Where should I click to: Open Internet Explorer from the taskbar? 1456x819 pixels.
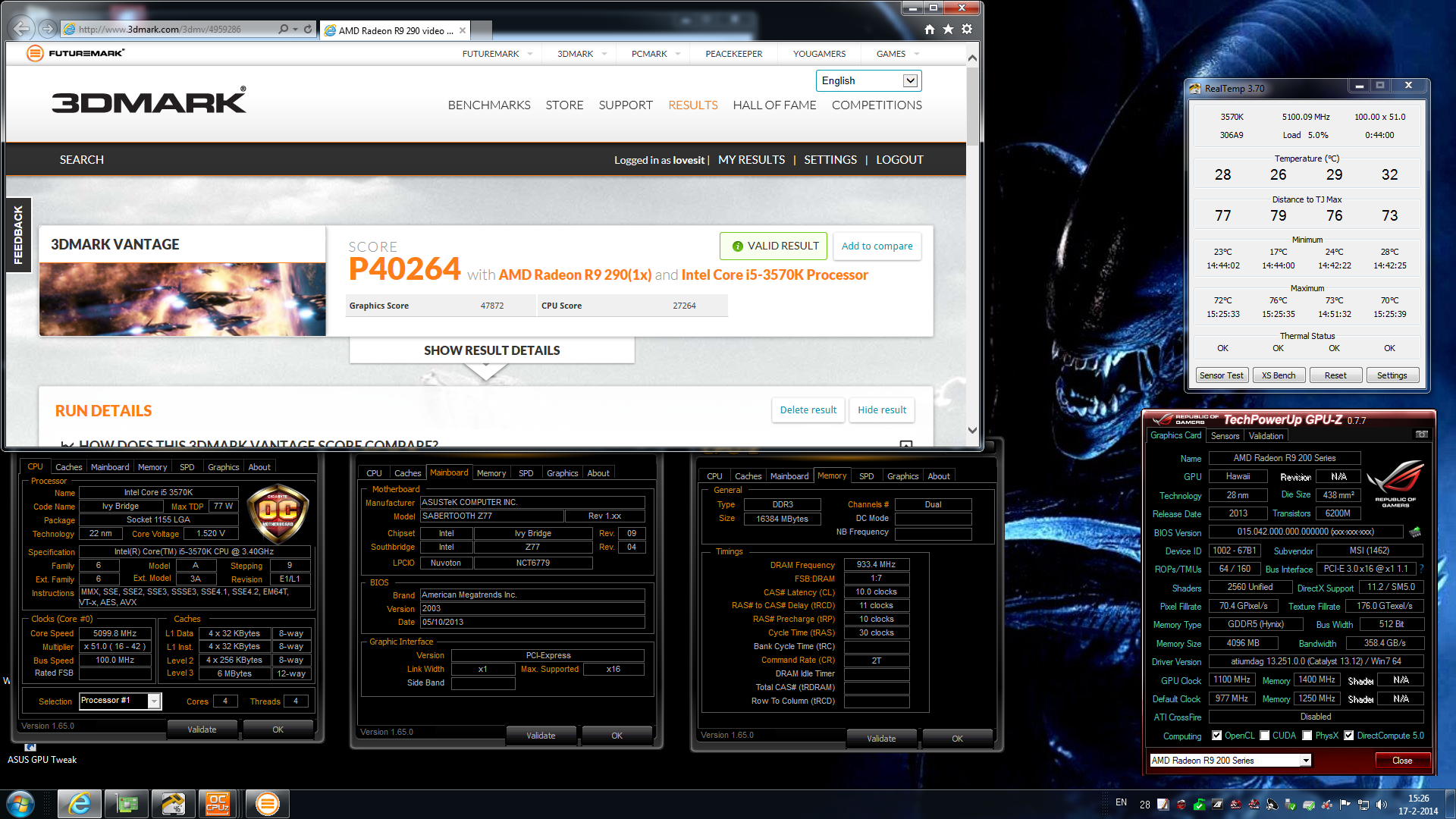(x=80, y=804)
